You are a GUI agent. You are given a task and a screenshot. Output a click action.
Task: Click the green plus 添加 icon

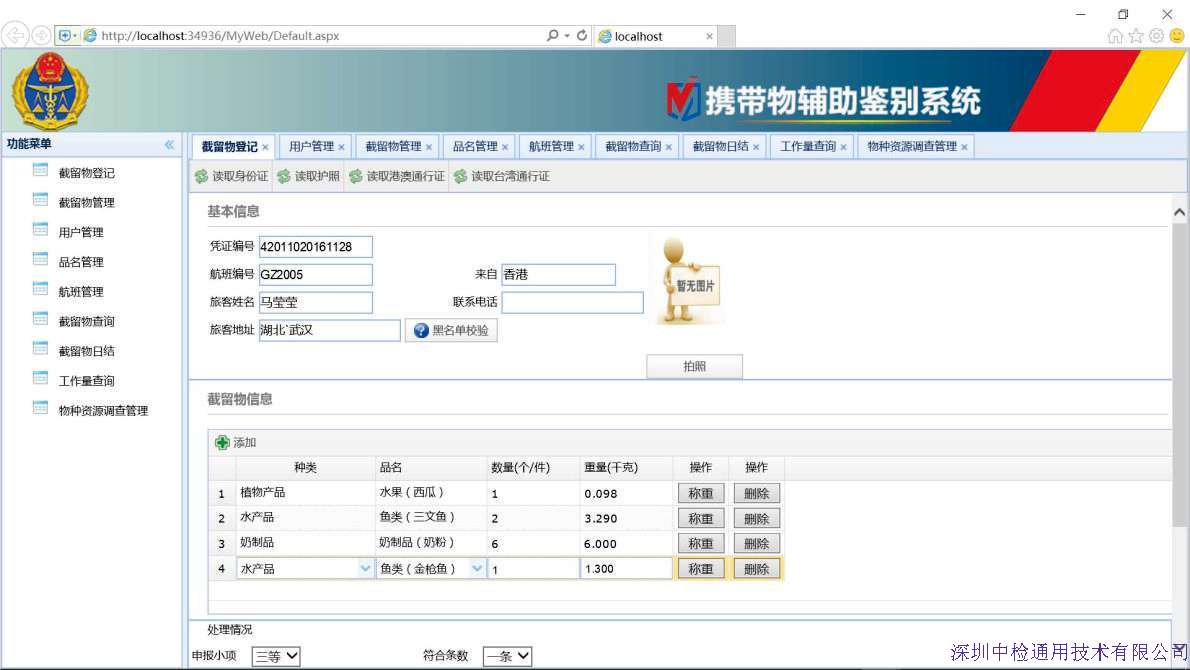coord(222,442)
